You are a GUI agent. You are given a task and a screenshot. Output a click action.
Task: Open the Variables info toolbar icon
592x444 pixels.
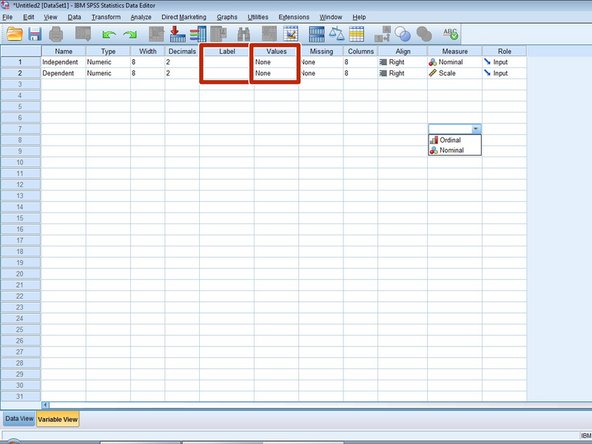click(x=198, y=34)
